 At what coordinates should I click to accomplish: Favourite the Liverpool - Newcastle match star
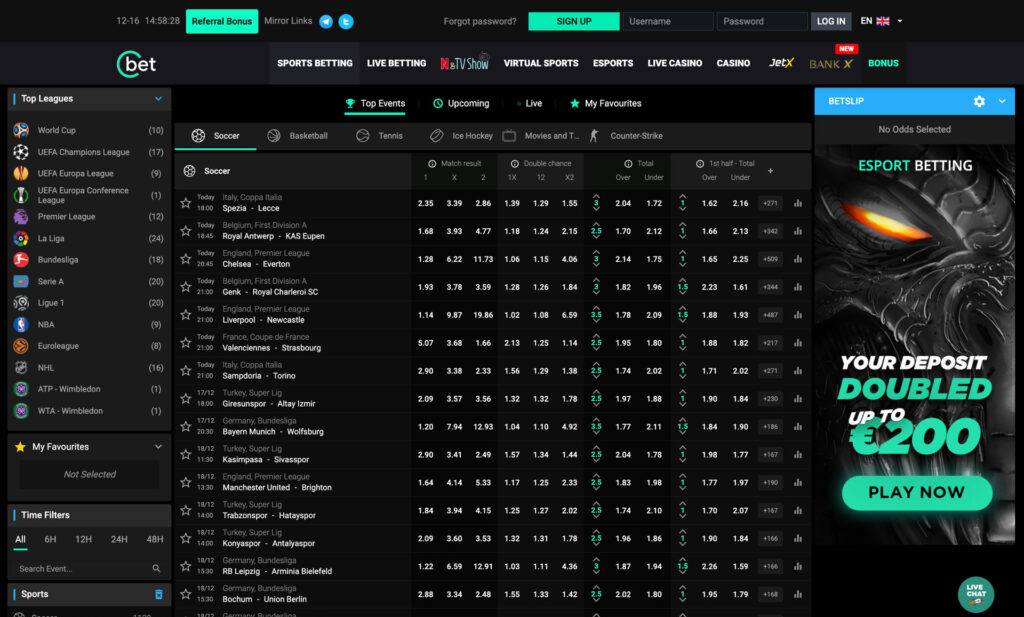pyautogui.click(x=185, y=315)
